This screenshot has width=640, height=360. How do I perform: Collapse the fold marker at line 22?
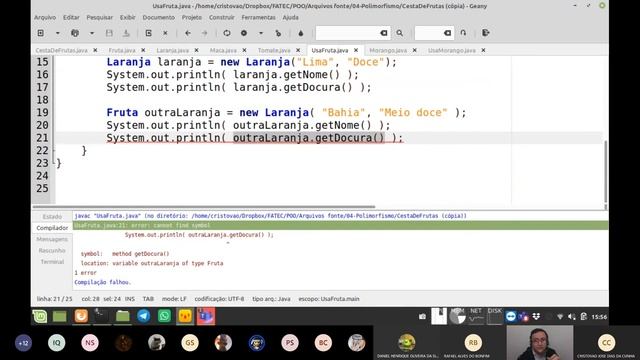(53, 151)
